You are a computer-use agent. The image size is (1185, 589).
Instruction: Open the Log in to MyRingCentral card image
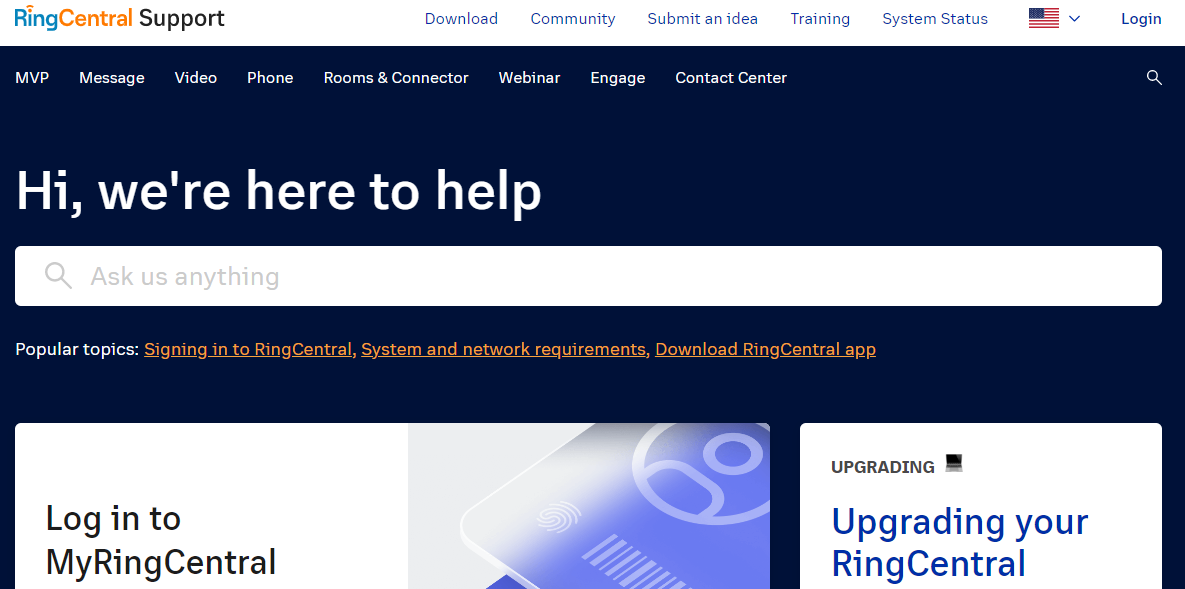[588, 506]
